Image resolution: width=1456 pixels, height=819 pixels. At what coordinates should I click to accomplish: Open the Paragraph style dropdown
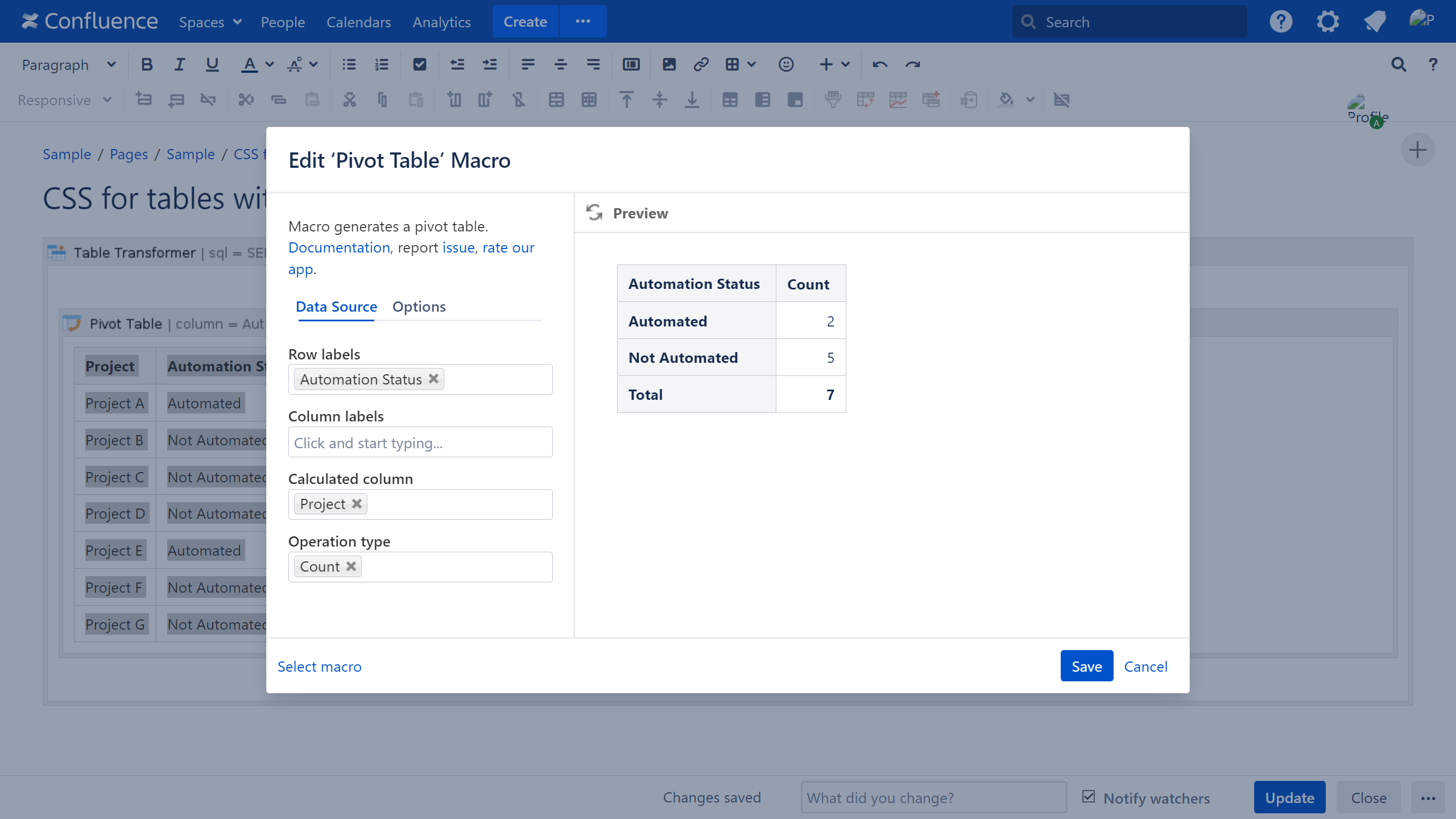click(68, 65)
